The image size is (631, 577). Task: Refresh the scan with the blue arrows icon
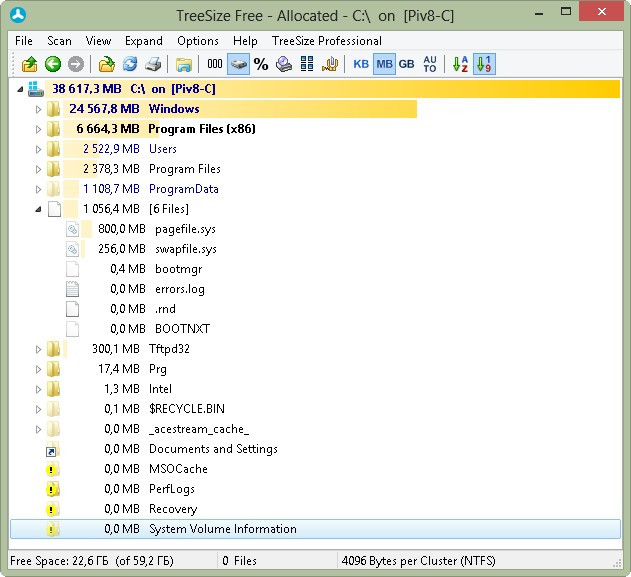(x=130, y=64)
